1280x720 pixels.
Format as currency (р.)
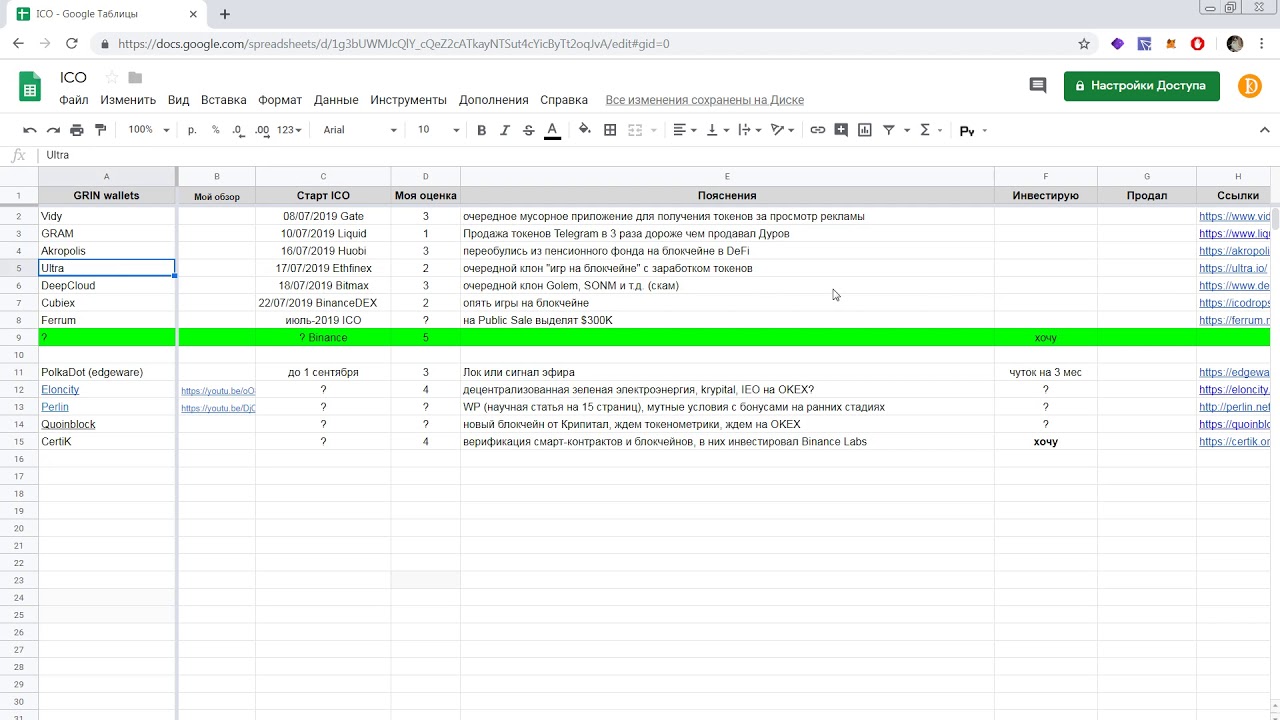[x=192, y=130]
